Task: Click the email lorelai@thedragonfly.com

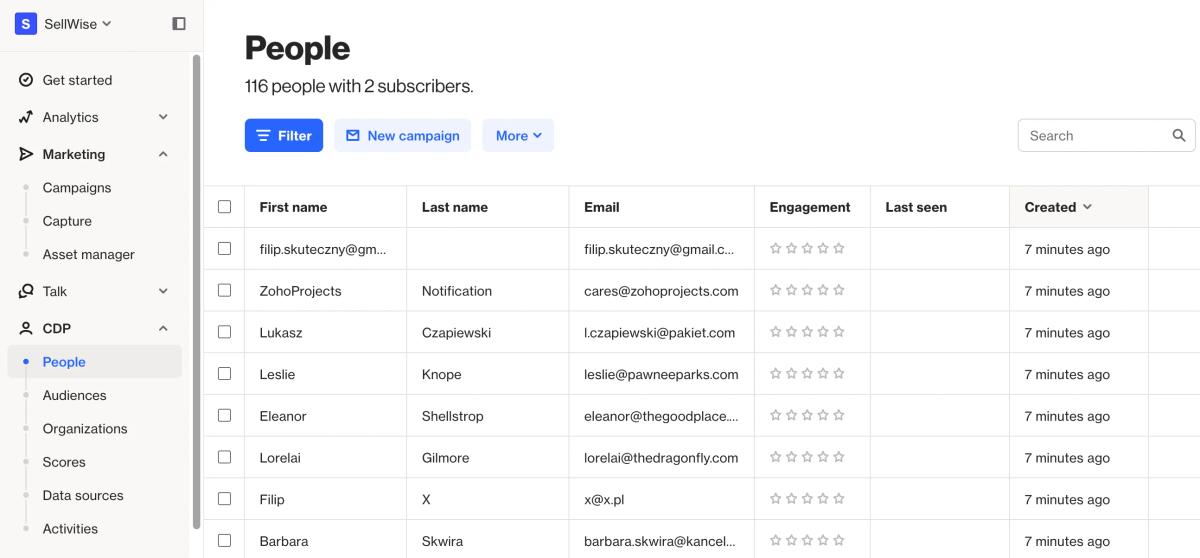Action: click(x=661, y=458)
